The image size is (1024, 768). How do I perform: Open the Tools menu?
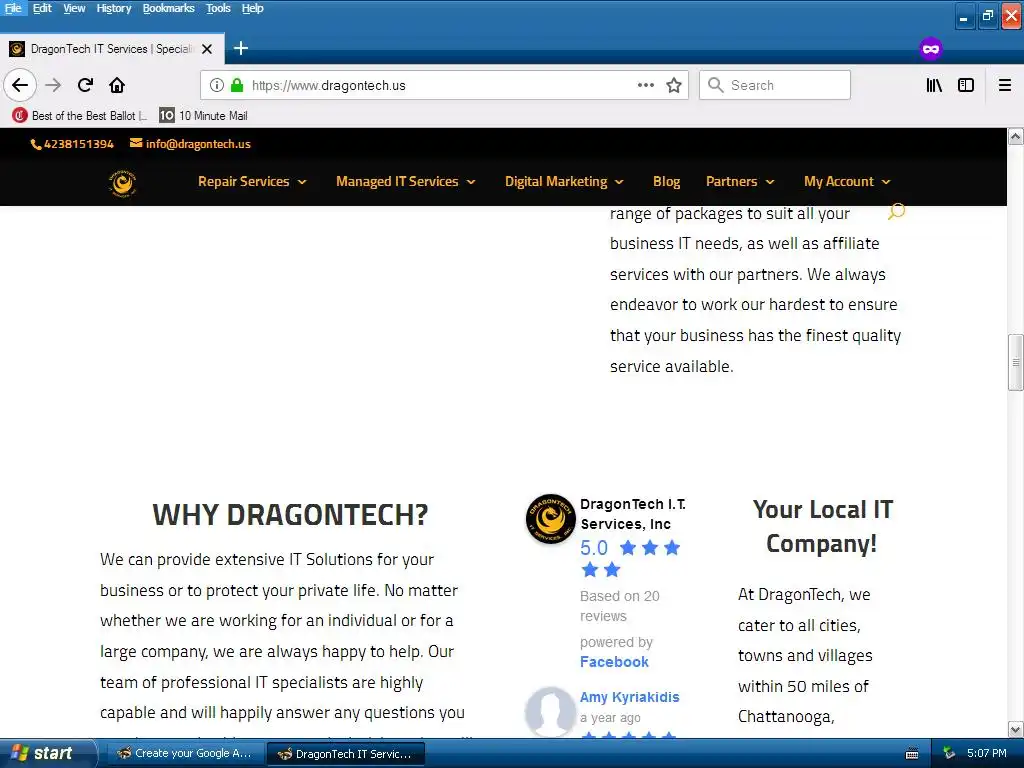click(218, 8)
